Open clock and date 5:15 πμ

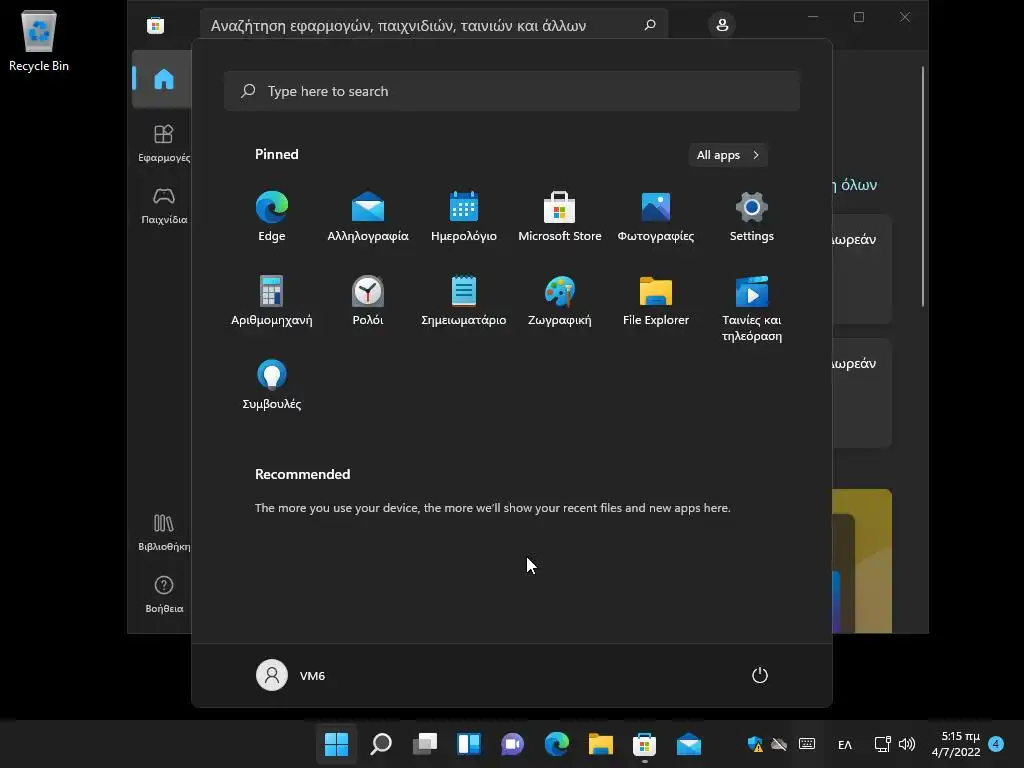[956, 744]
